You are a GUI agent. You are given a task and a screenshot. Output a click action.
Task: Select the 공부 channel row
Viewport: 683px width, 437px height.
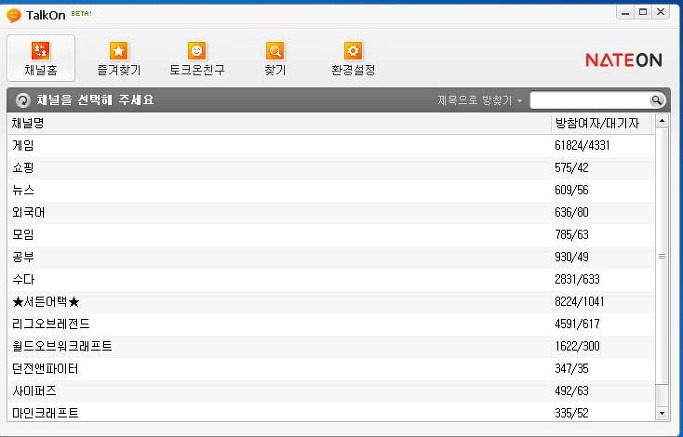tap(331, 257)
